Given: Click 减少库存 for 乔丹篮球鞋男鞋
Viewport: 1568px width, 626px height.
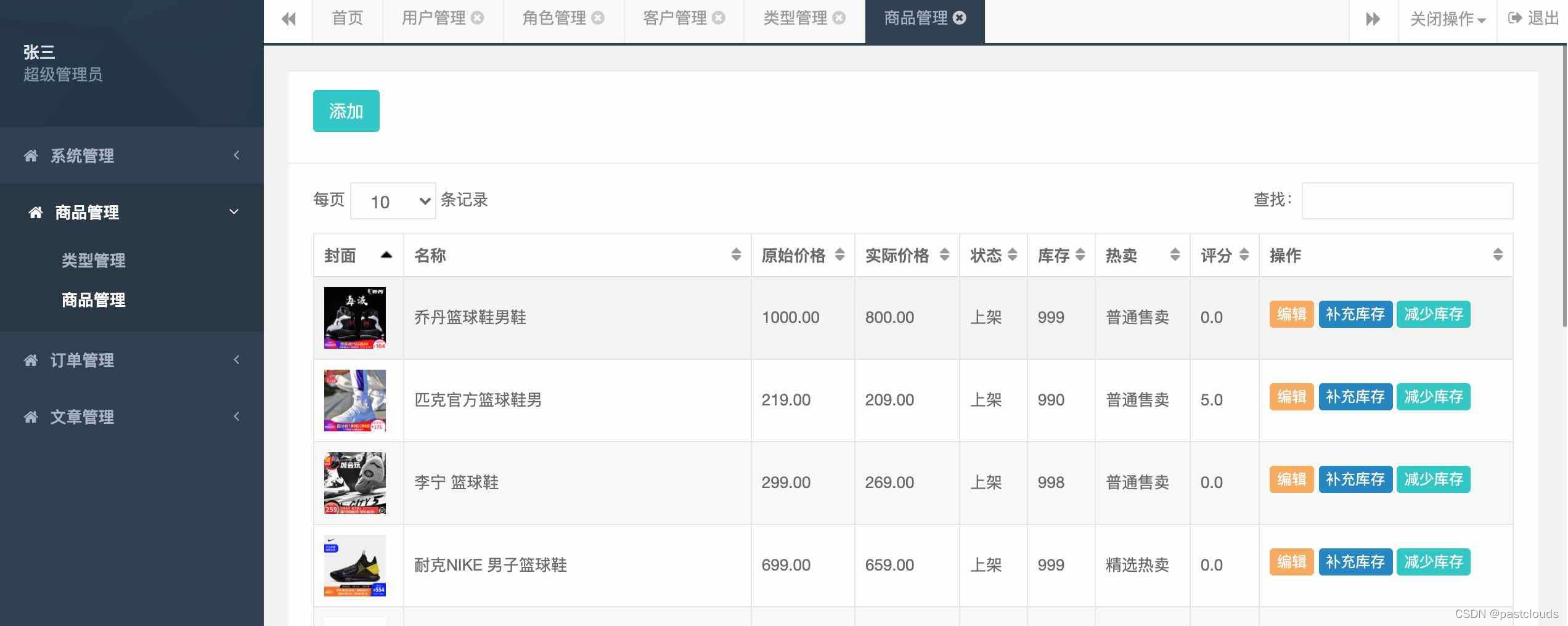Looking at the screenshot, I should point(1434,314).
